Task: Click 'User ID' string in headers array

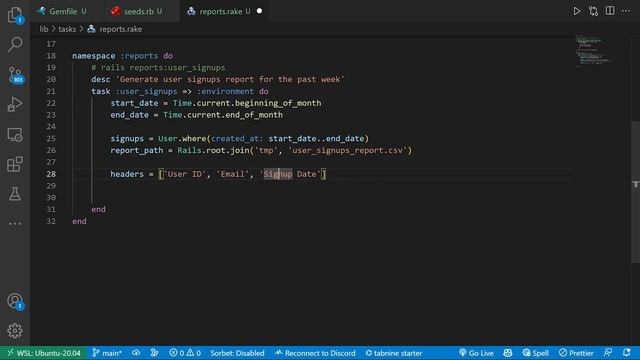Action: [x=184, y=174]
